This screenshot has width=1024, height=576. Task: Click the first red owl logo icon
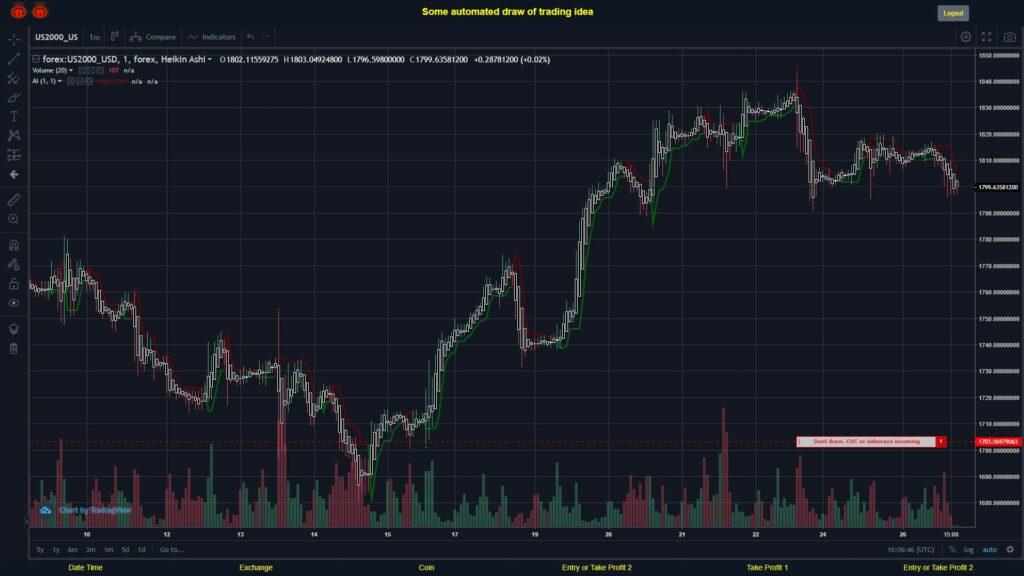[x=18, y=11]
